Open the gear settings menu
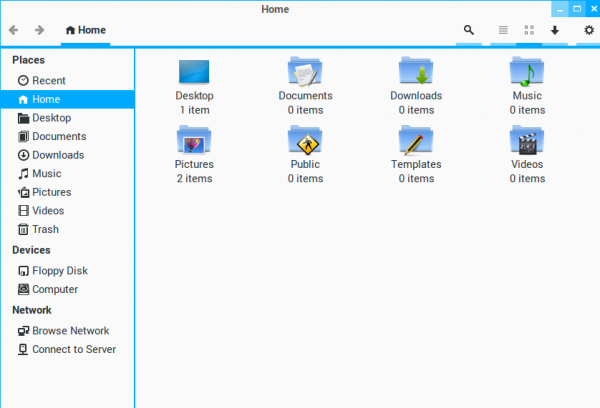The height and width of the screenshot is (408, 600). [589, 30]
